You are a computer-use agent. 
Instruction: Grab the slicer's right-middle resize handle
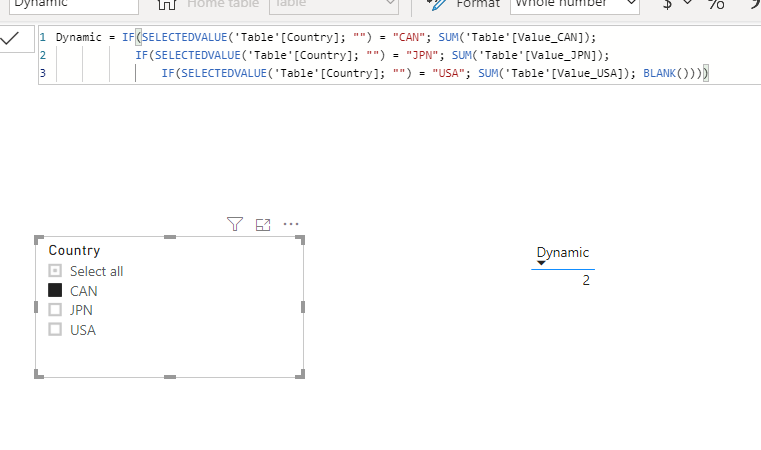click(x=303, y=307)
